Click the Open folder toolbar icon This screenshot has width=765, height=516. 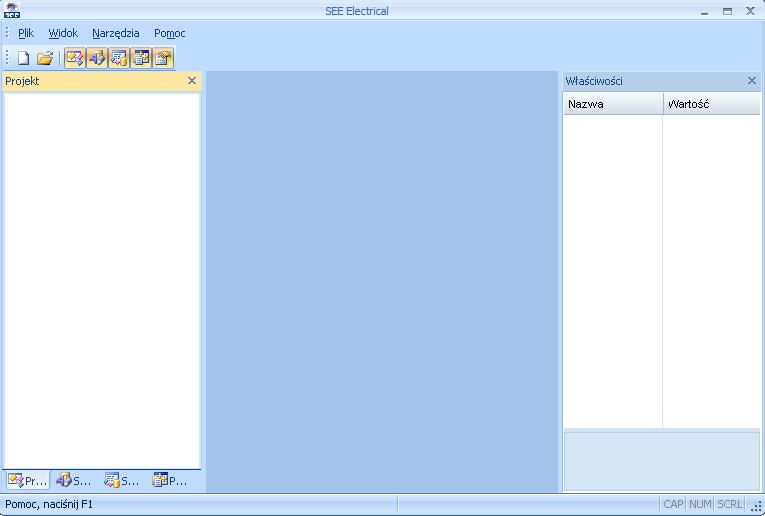[x=45, y=59]
